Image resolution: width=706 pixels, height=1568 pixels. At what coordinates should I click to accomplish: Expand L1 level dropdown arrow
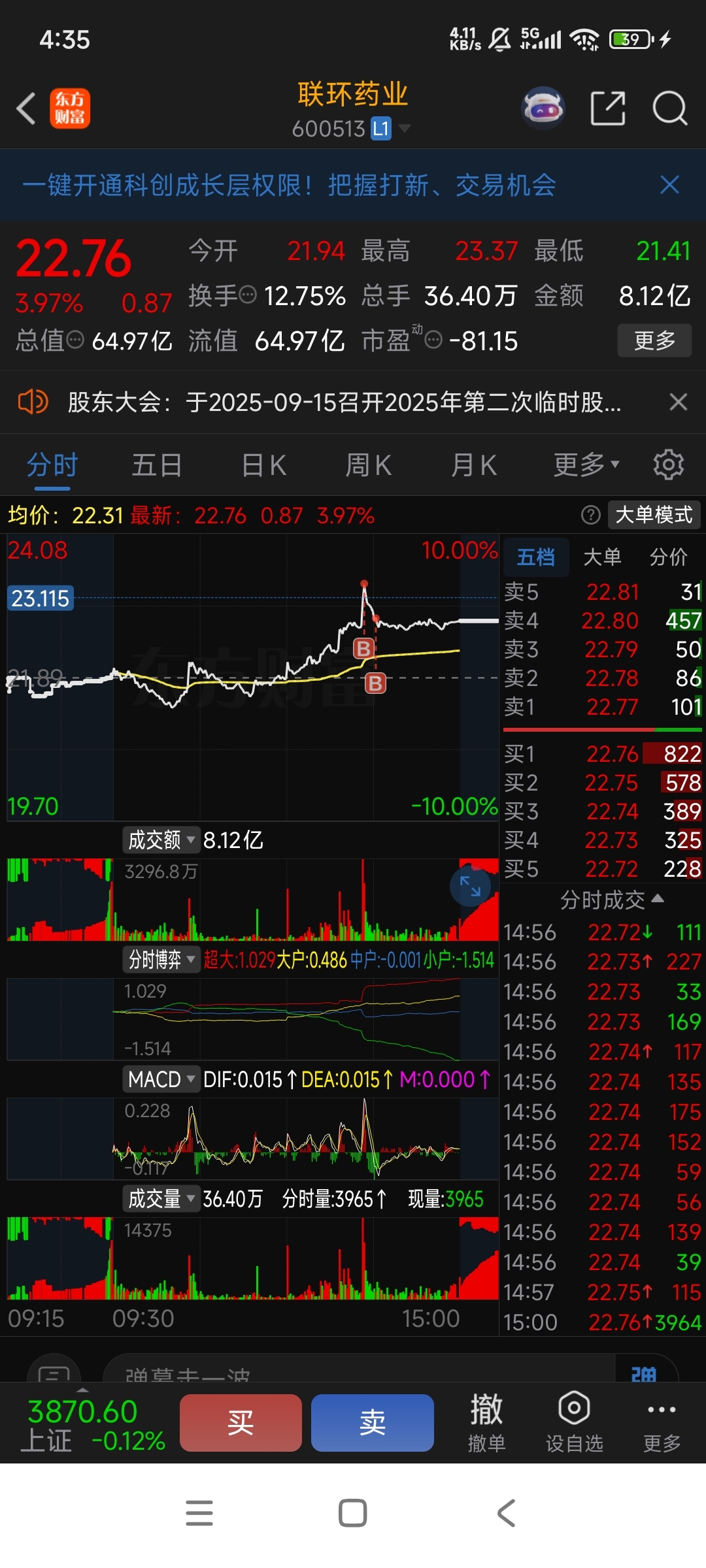pos(405,128)
